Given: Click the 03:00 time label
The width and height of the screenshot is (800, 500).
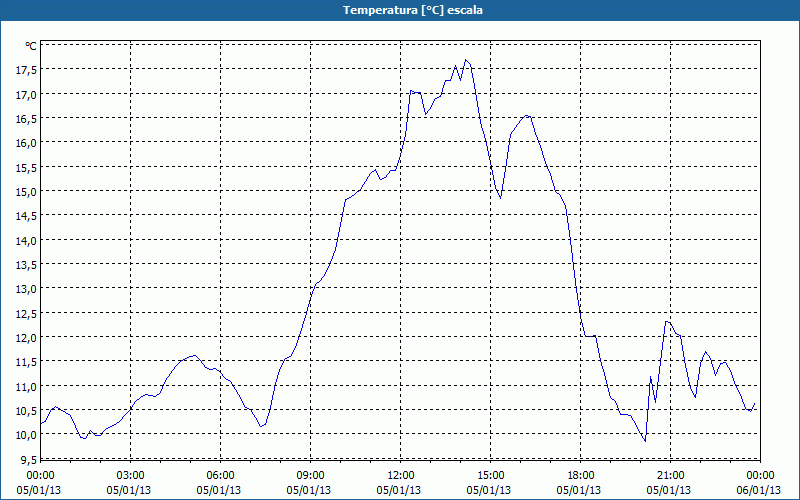Looking at the screenshot, I should 131,476.
